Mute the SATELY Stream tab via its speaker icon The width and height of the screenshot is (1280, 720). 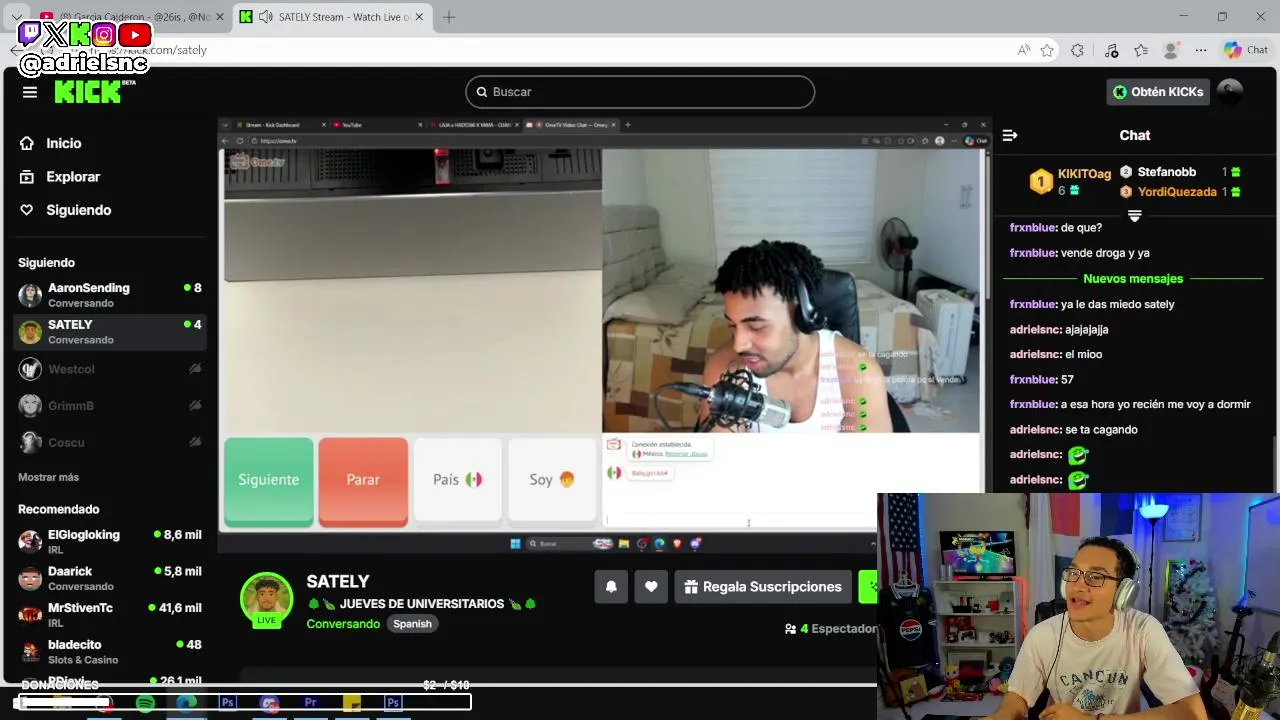tap(265, 17)
